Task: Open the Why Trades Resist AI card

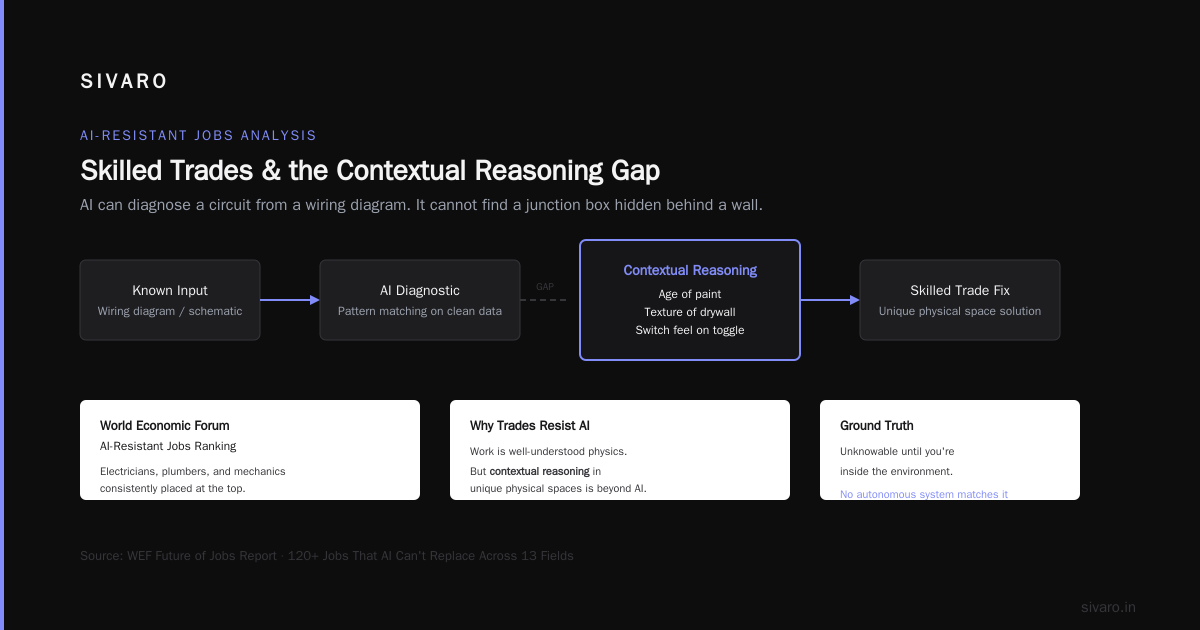Action: [620, 450]
